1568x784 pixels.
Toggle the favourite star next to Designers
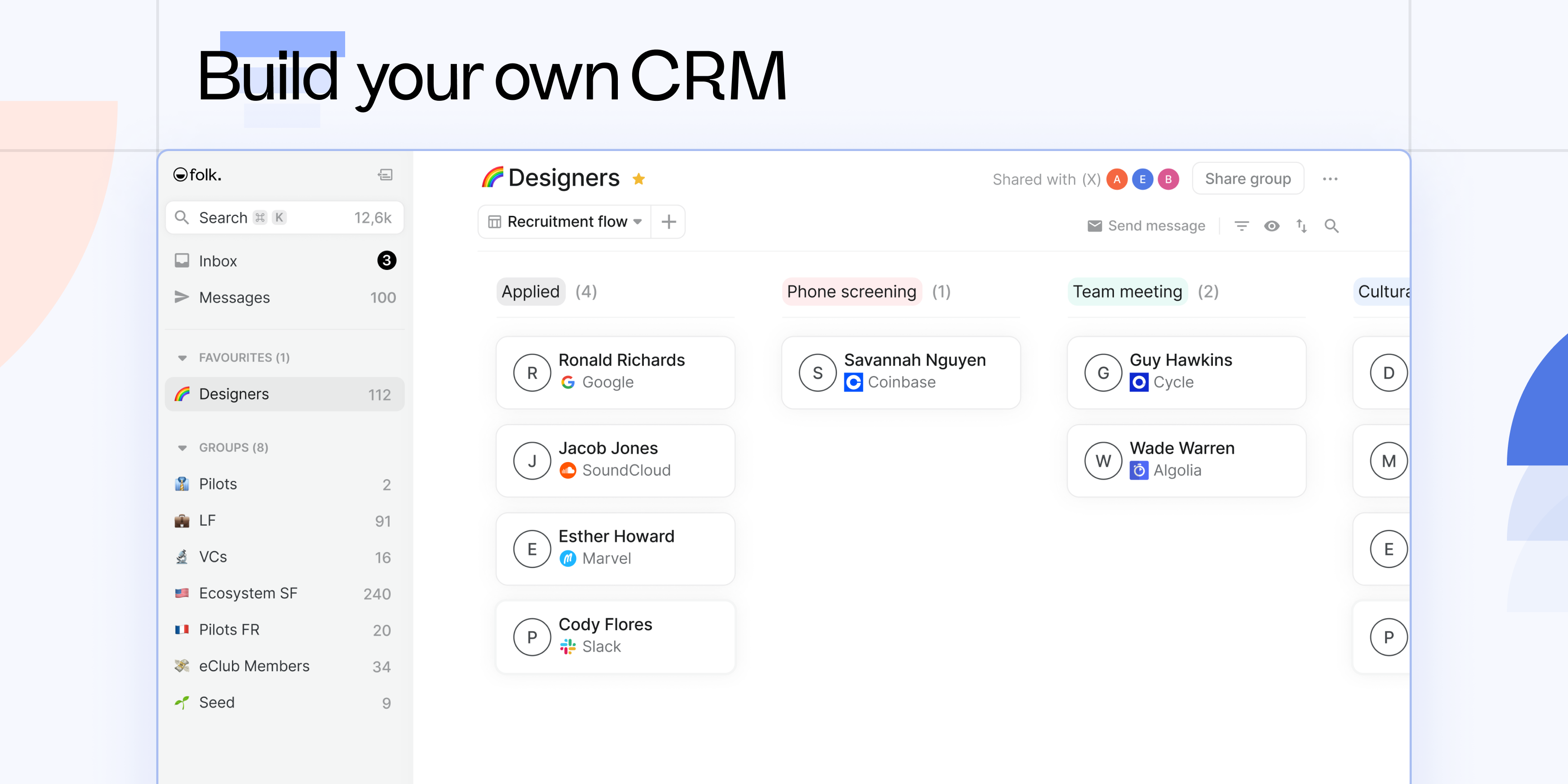(639, 179)
